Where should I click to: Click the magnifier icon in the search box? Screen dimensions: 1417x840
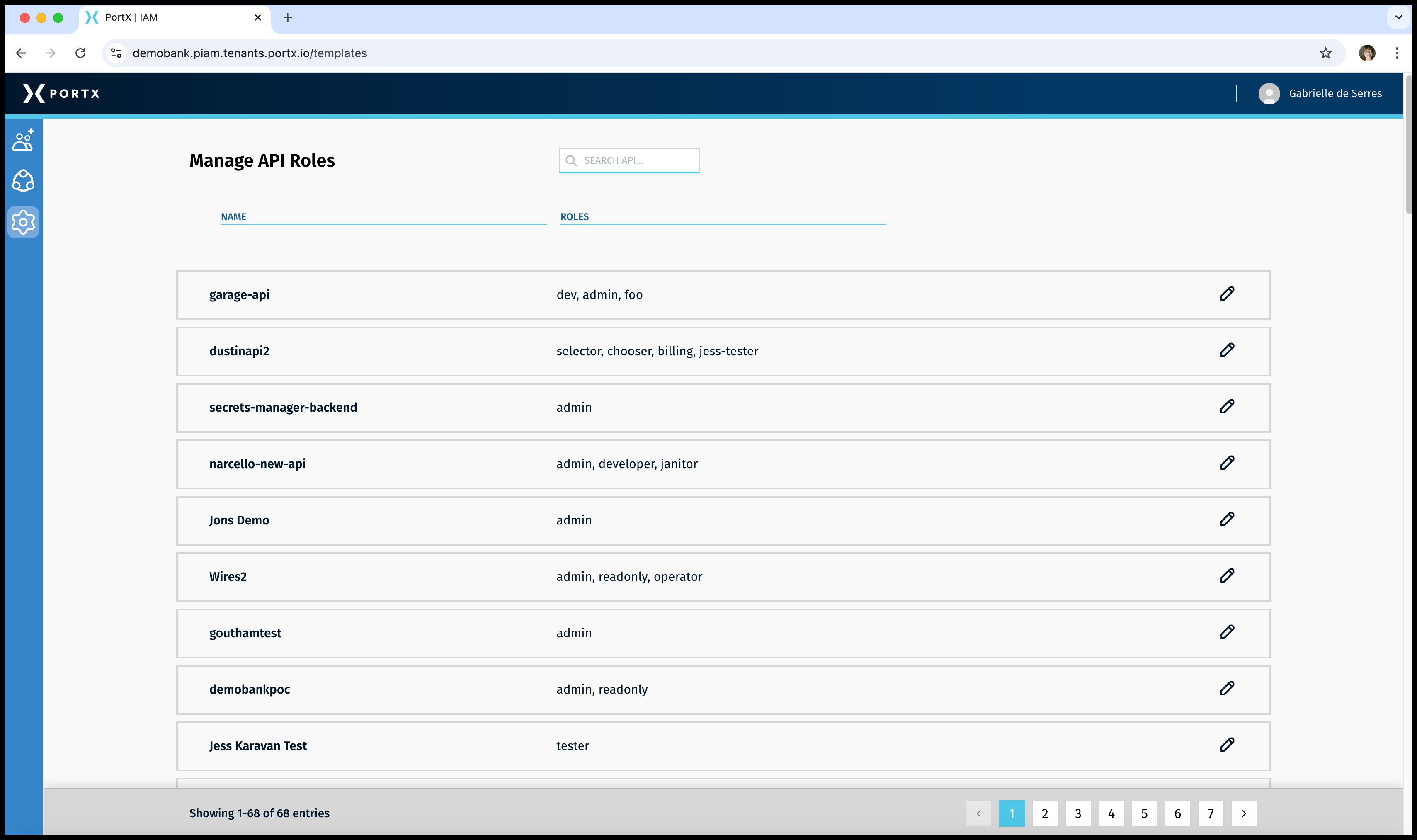tap(571, 160)
